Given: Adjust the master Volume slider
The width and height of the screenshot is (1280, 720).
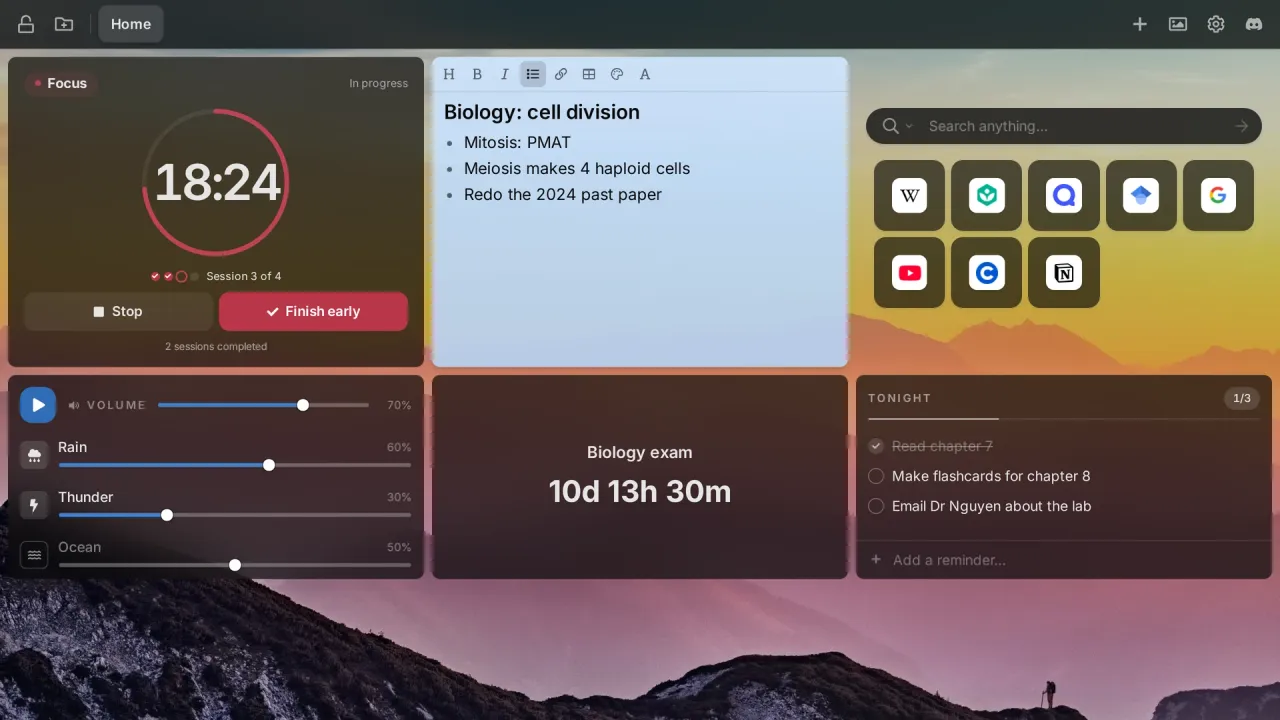Looking at the screenshot, I should click(264, 405).
